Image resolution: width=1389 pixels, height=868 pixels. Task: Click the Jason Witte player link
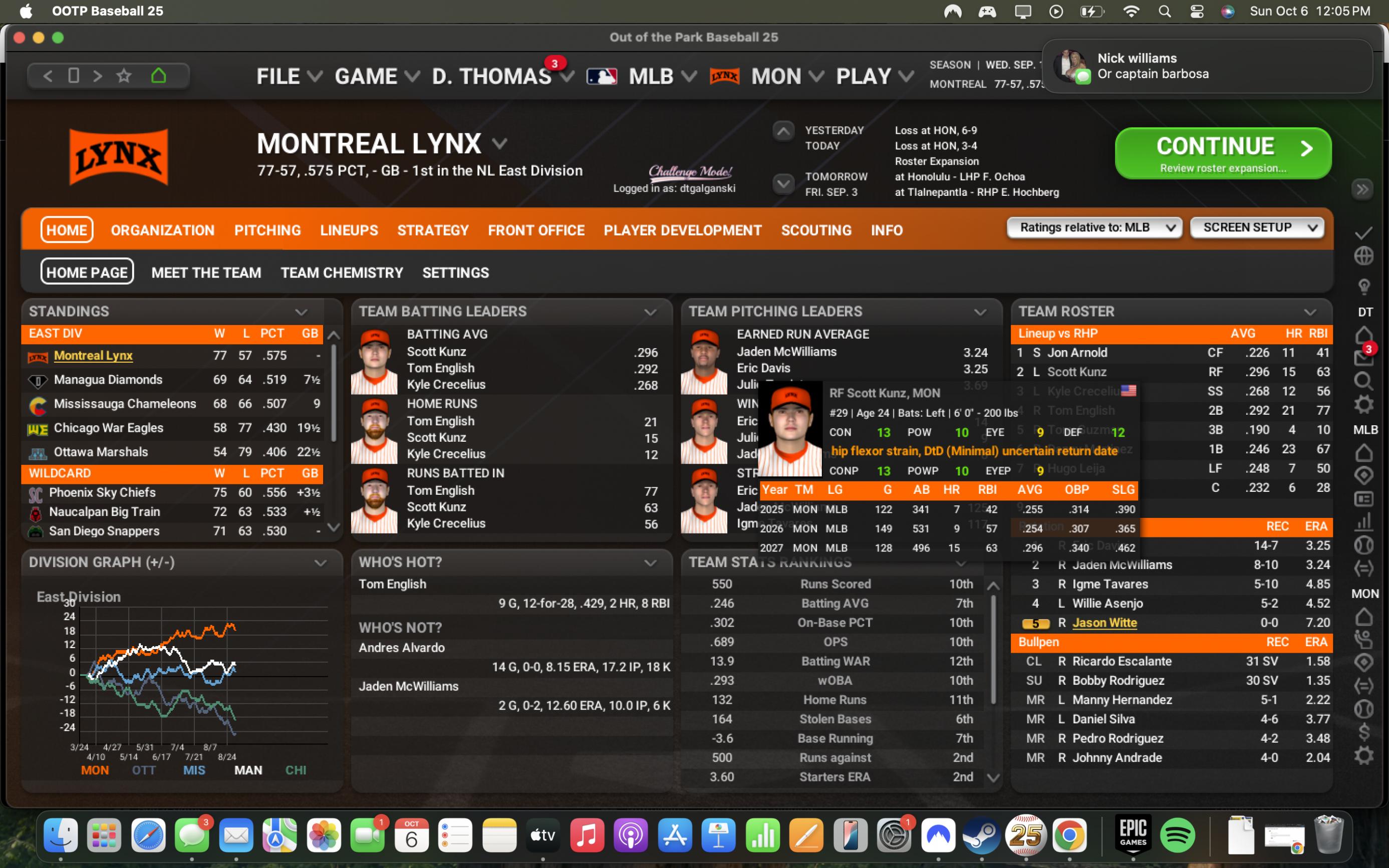tap(1104, 623)
